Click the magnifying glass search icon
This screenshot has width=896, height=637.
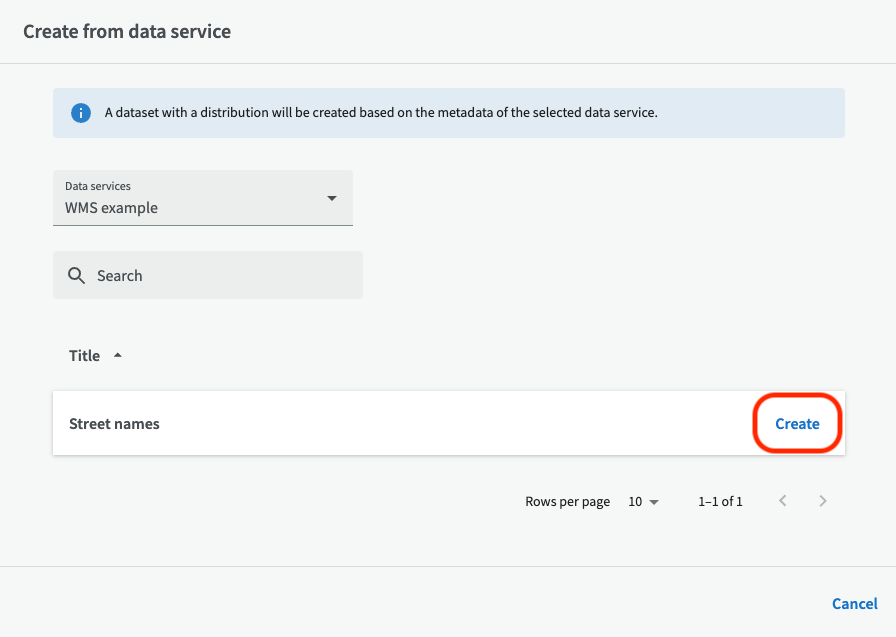tap(76, 276)
